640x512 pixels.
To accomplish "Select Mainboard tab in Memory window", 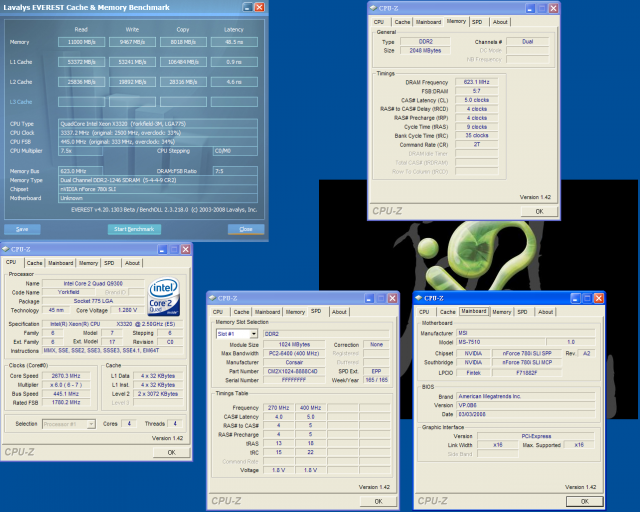I will click(429, 22).
